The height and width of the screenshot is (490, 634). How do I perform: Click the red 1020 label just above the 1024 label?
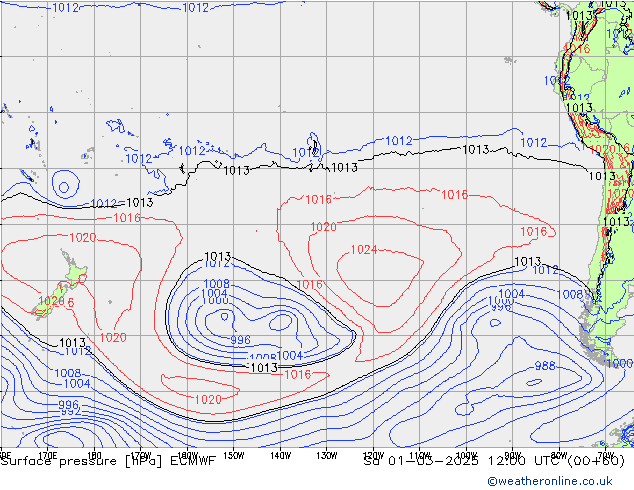(x=323, y=227)
